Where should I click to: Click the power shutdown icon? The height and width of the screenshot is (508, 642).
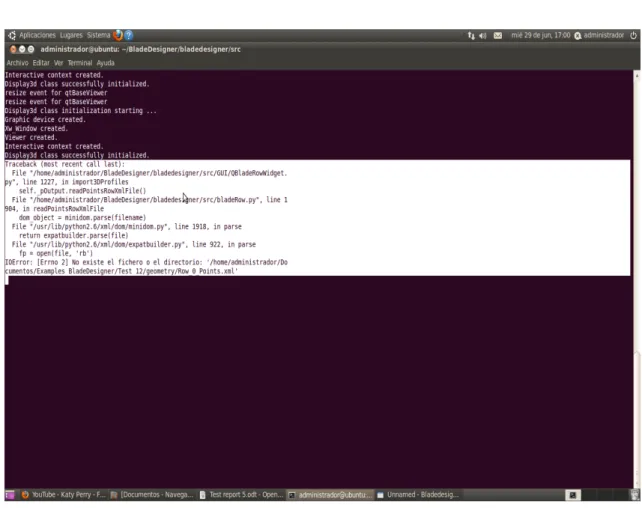[633, 35]
